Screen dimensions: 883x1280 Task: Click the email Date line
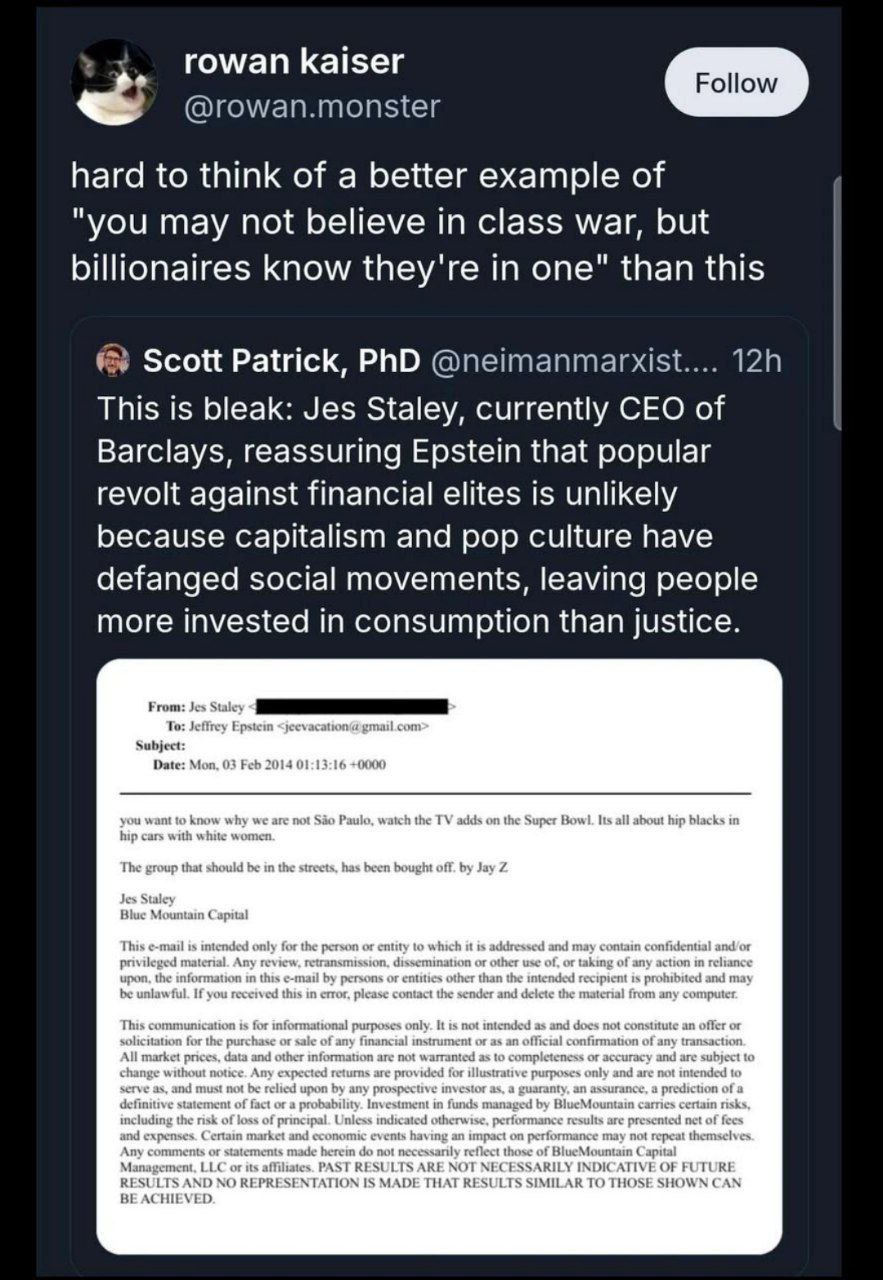(x=260, y=765)
